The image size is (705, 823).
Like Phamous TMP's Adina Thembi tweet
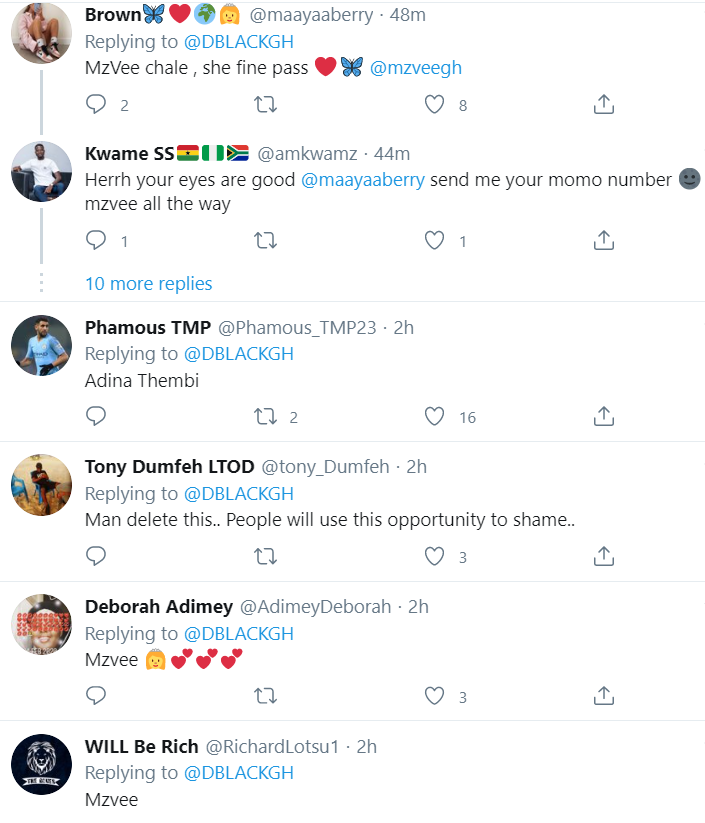[x=434, y=416]
